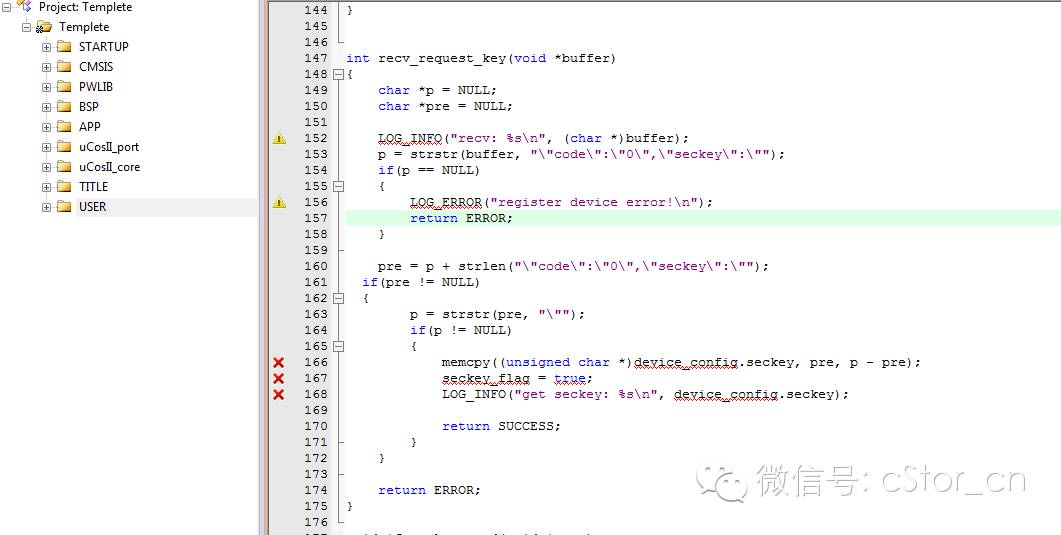Click the Project: Templete project icon
1061x535 pixels.
24,7
